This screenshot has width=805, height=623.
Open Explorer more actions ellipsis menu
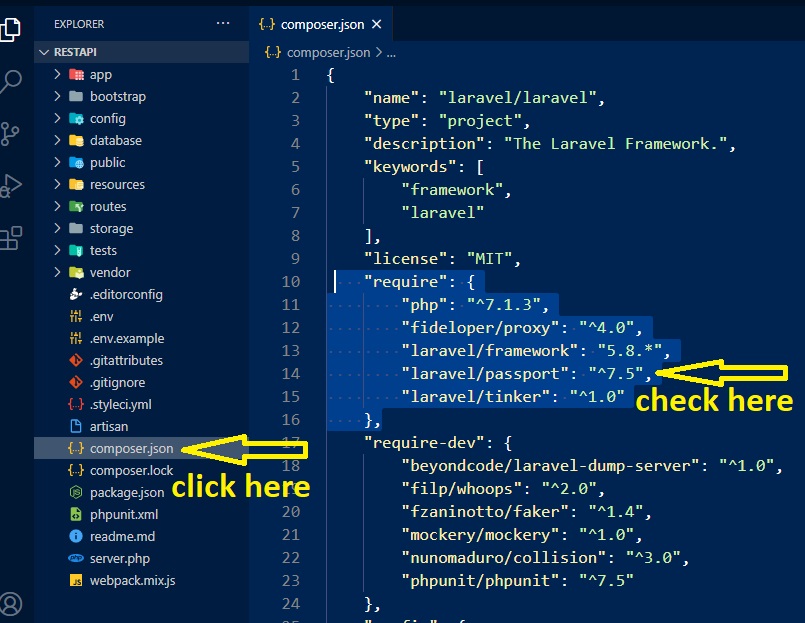(222, 23)
